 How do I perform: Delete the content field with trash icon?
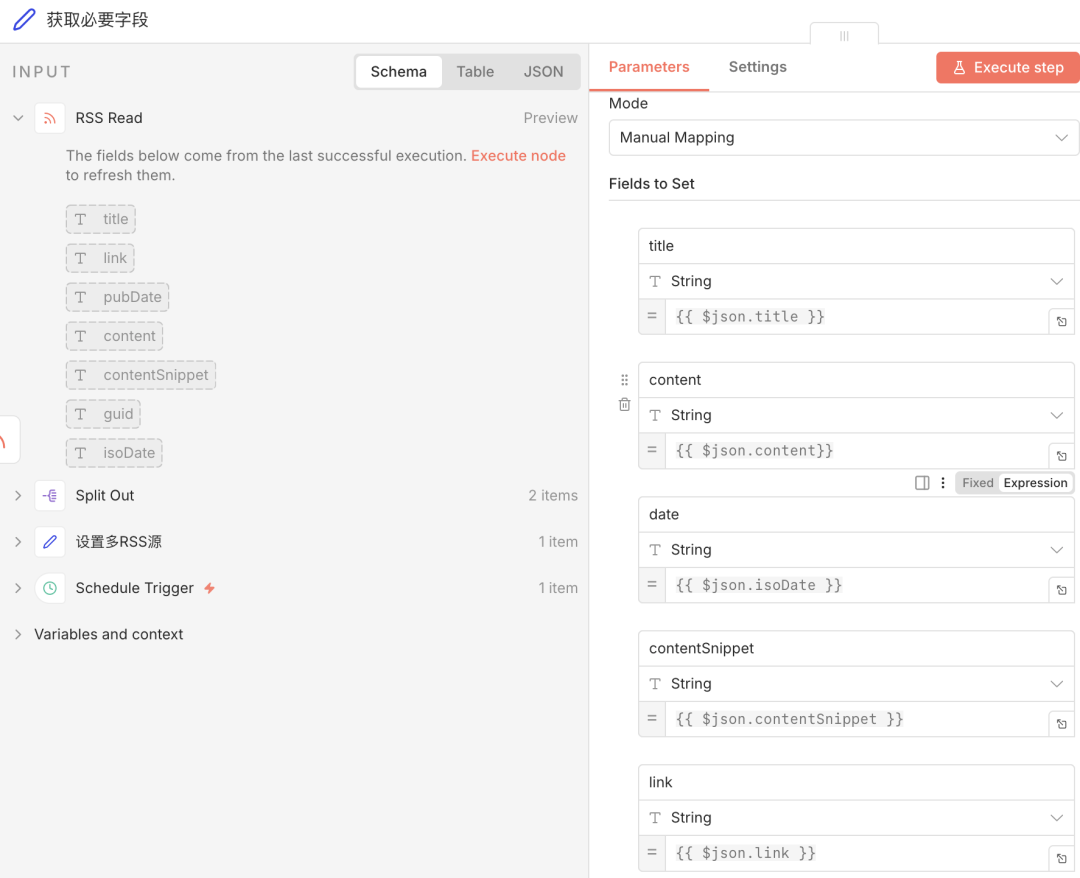[624, 405]
